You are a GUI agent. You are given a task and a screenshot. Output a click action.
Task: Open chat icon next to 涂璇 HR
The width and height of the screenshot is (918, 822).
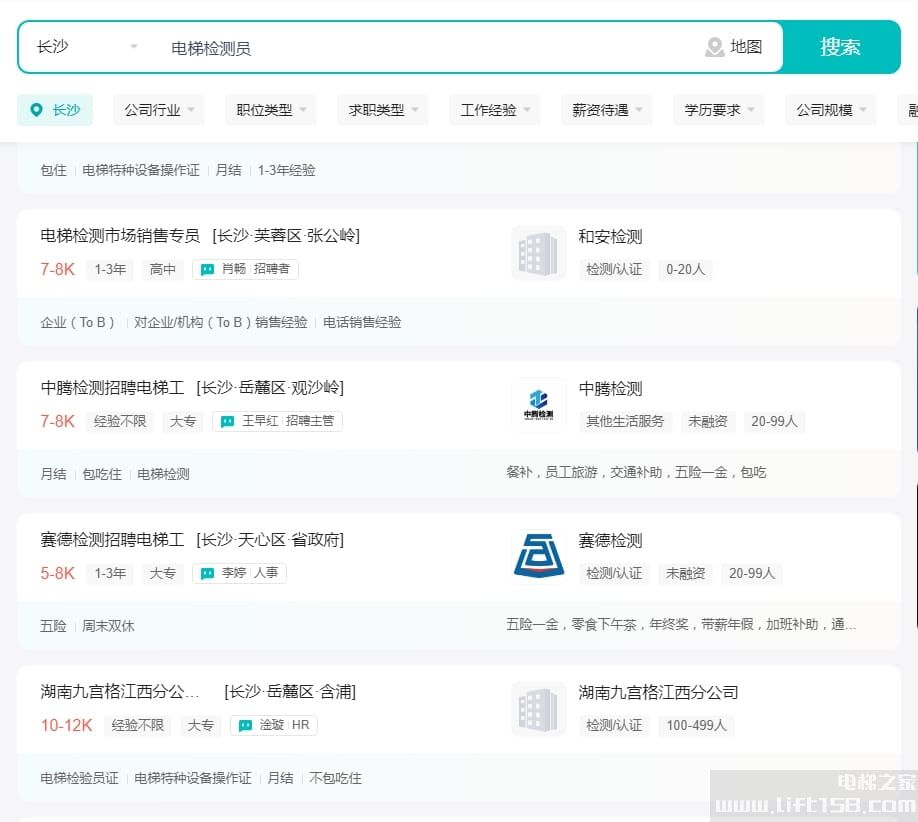[x=245, y=725]
